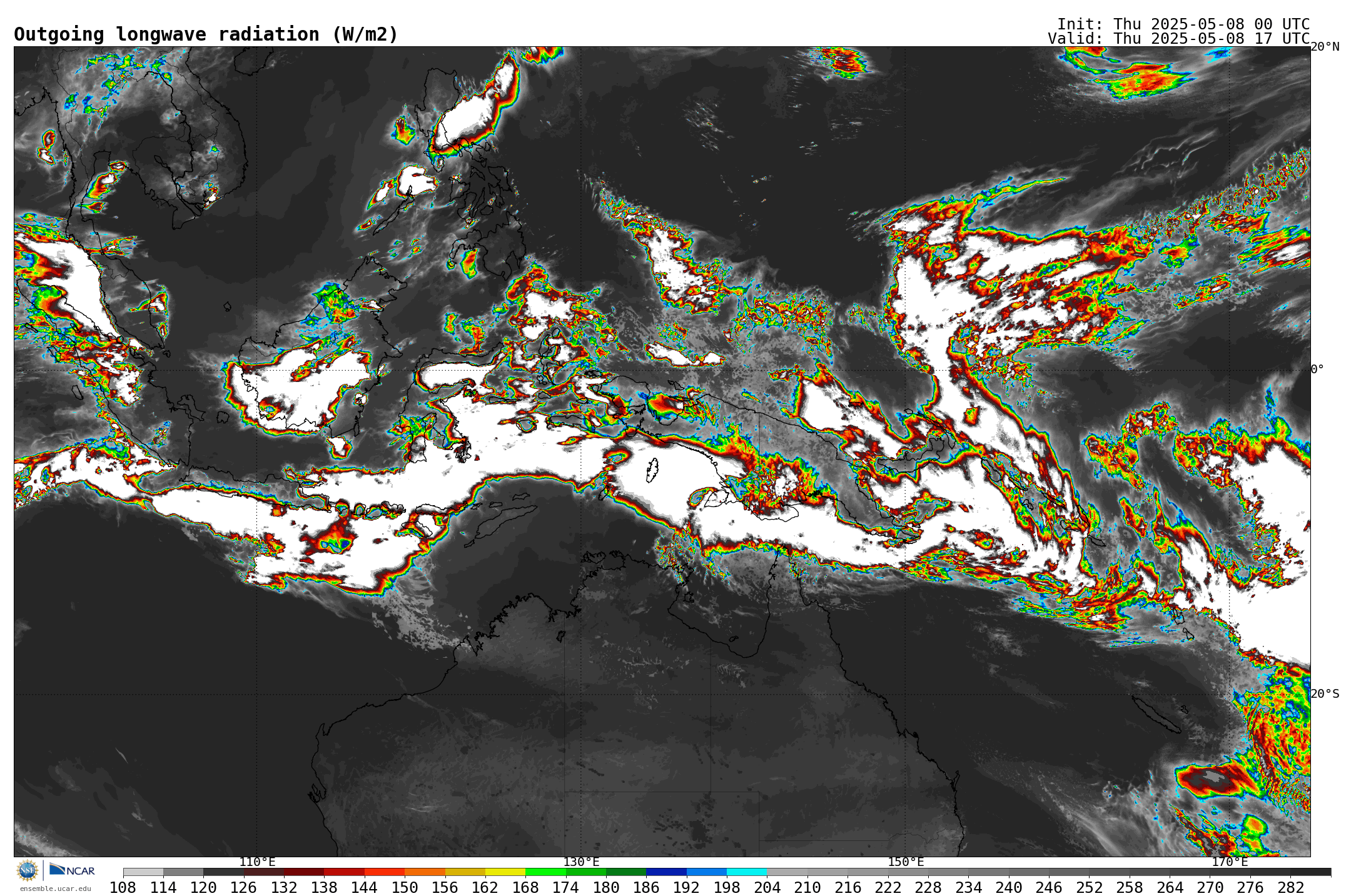Click the NCAR logo

(x=72, y=870)
